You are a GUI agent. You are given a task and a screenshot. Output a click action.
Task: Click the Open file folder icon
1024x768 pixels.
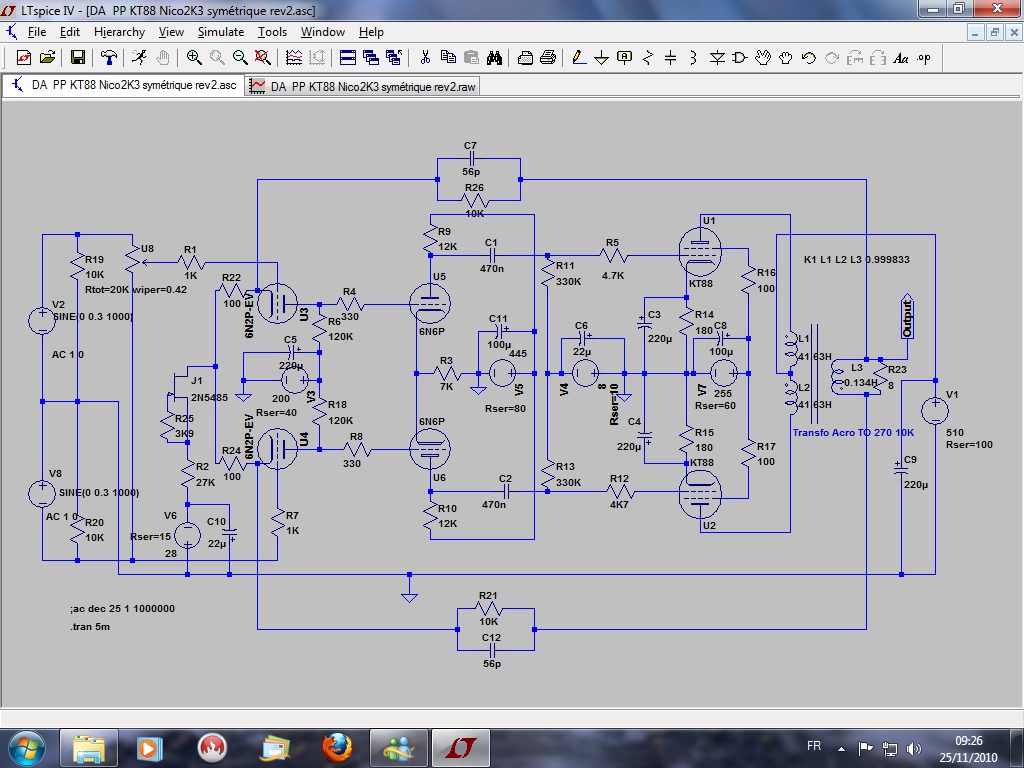point(47,58)
